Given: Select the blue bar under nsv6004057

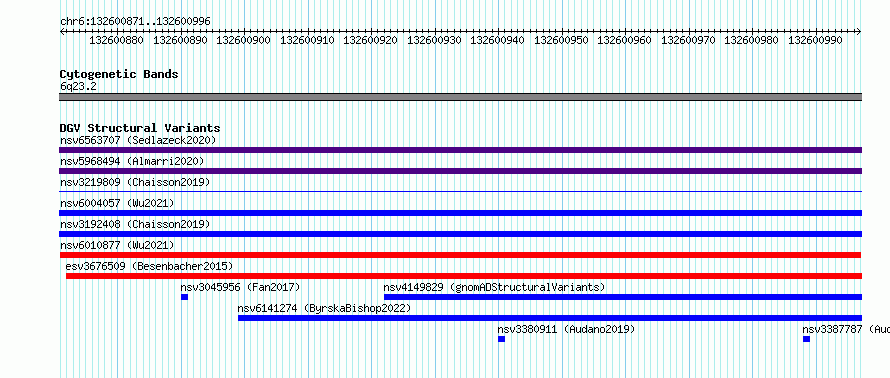Looking at the screenshot, I should click(x=460, y=213).
